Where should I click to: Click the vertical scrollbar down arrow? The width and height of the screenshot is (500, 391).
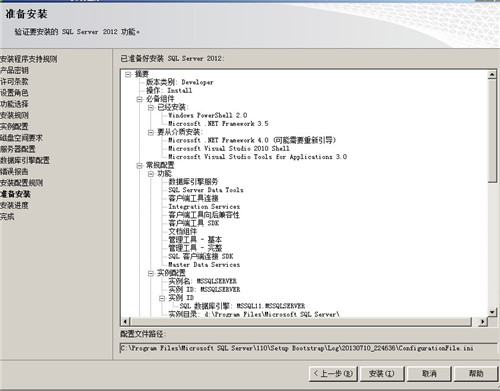click(492, 312)
